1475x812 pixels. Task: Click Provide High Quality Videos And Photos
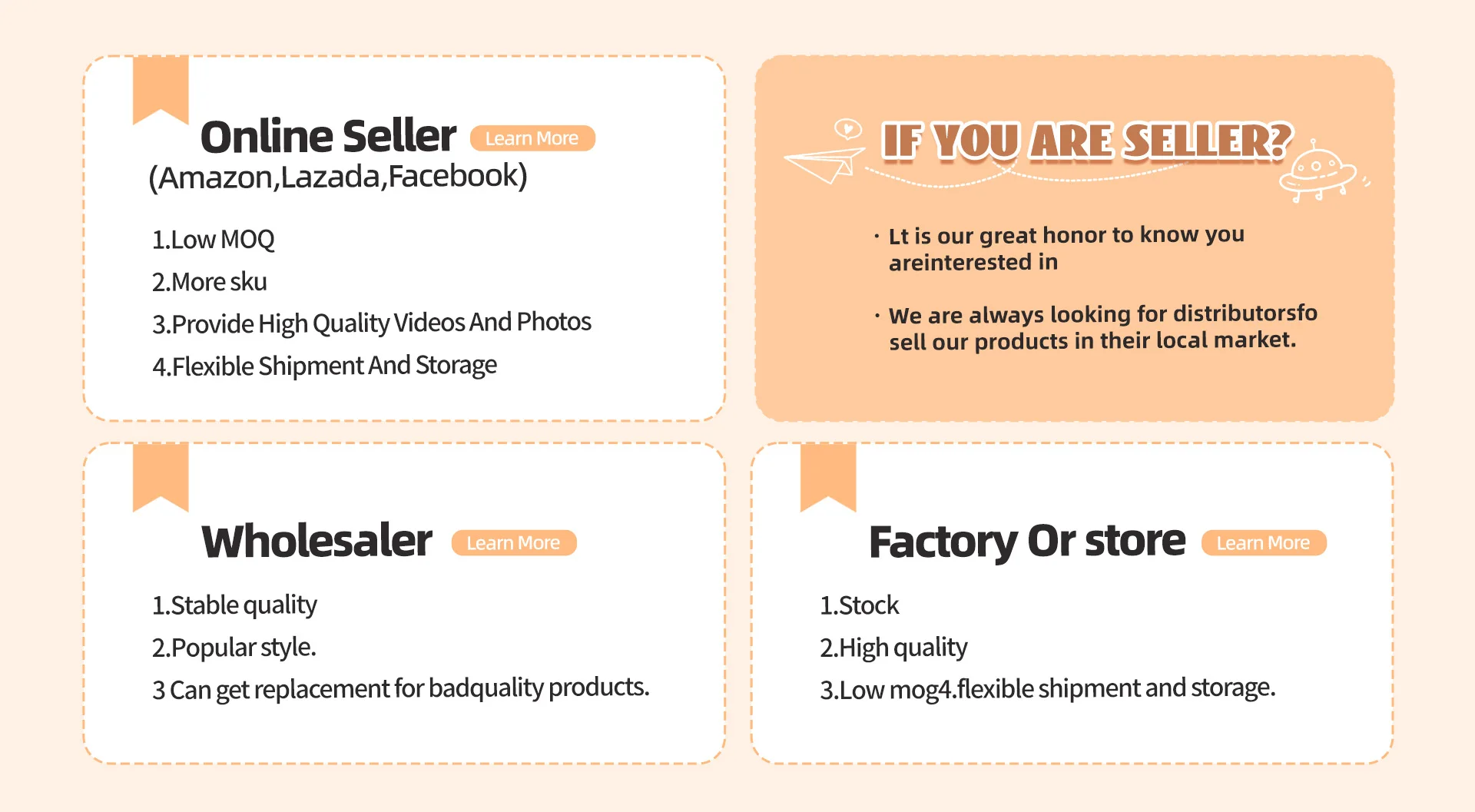click(372, 323)
